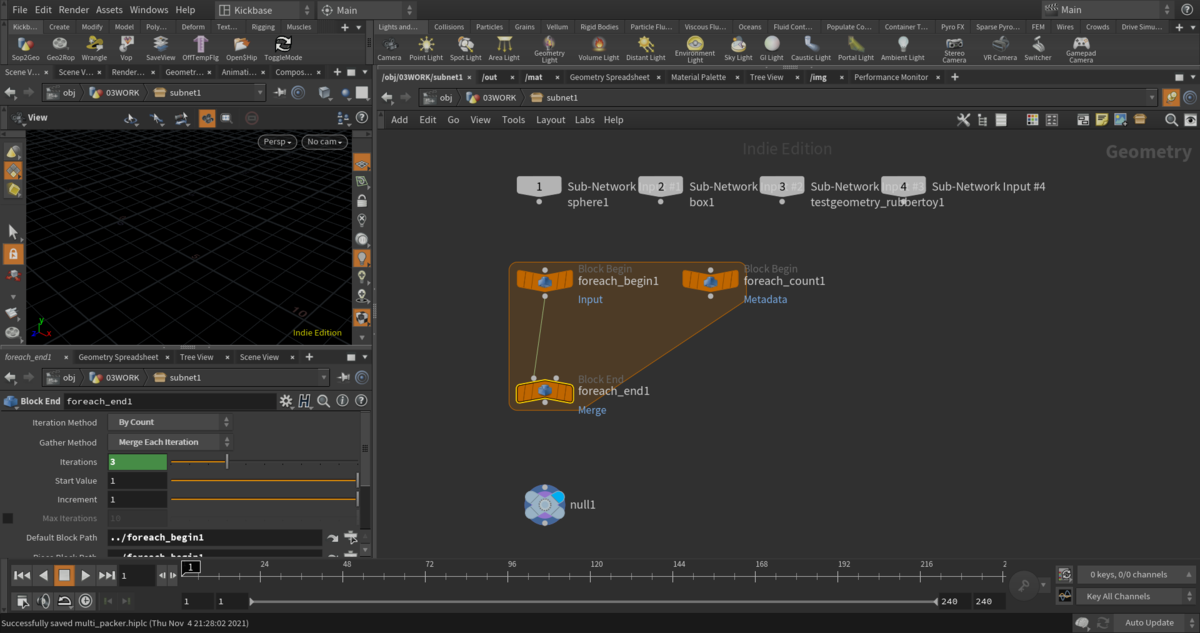
Task: Run the SaveView shelf tool
Action: tap(160, 49)
